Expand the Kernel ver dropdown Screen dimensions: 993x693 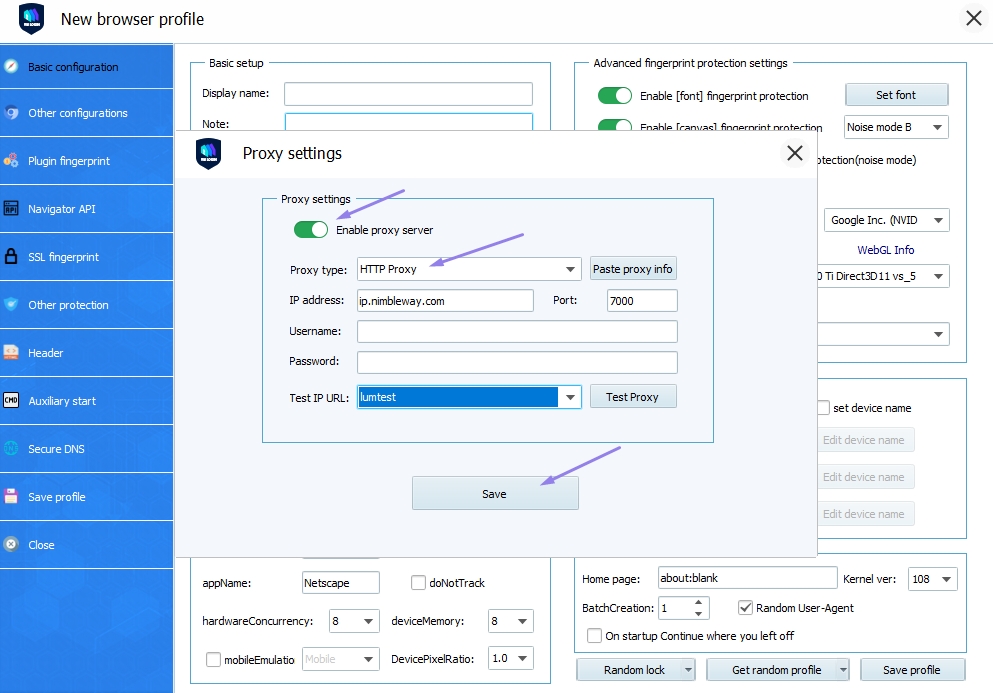(946, 579)
